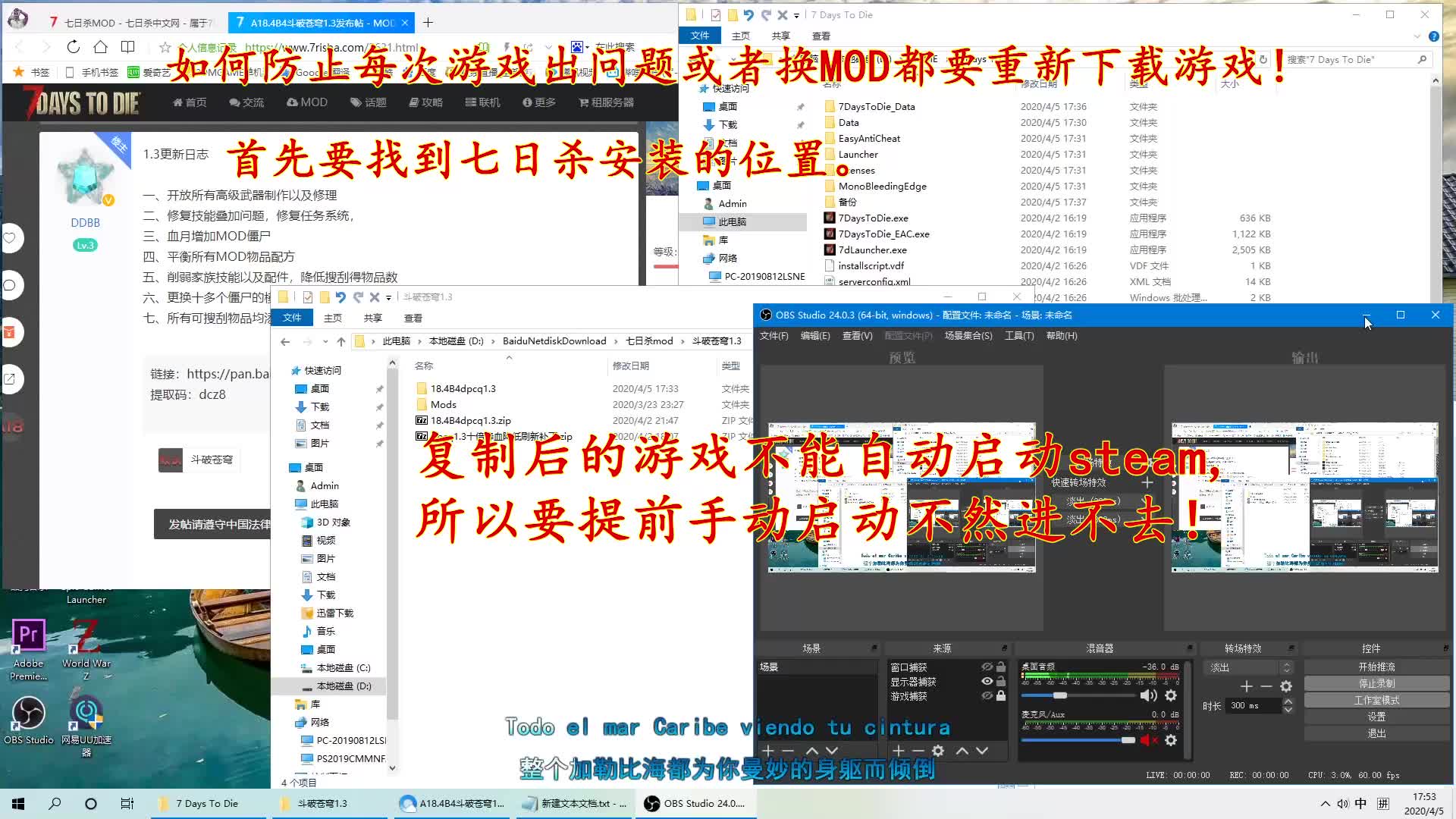Open taskbar search magnifier

[55, 803]
